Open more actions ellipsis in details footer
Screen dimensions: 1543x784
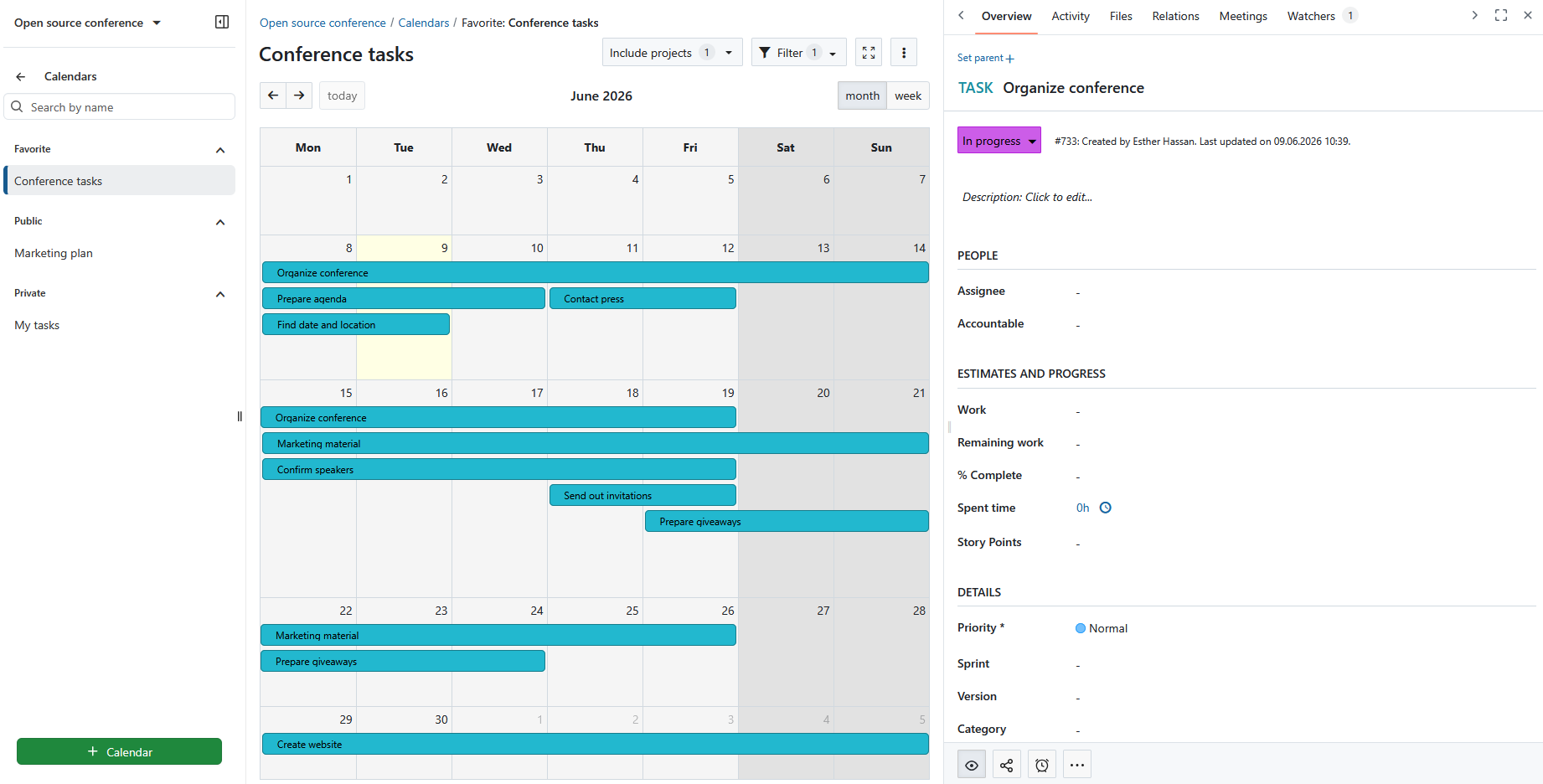1077,765
